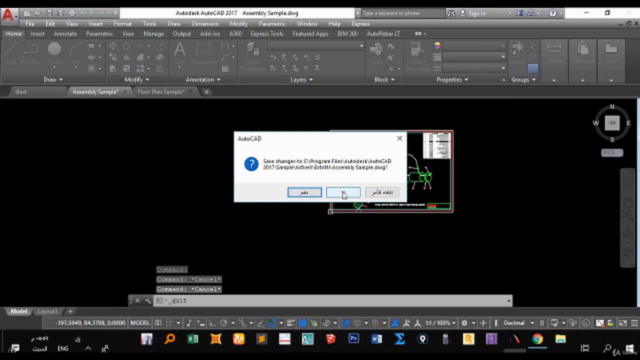Click the keyword search box
This screenshot has height=360, width=640.
(x=402, y=13)
